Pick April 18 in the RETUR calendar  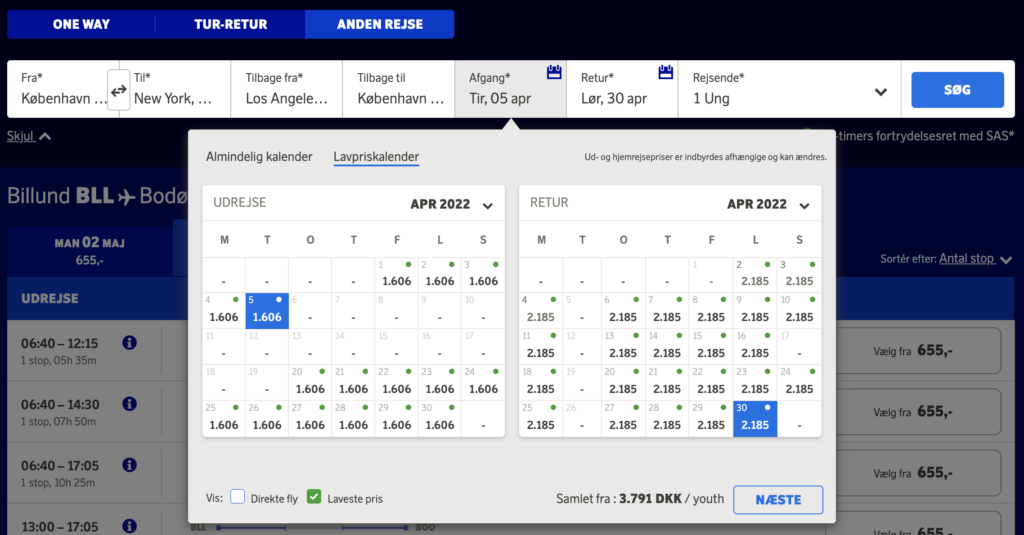(x=541, y=382)
